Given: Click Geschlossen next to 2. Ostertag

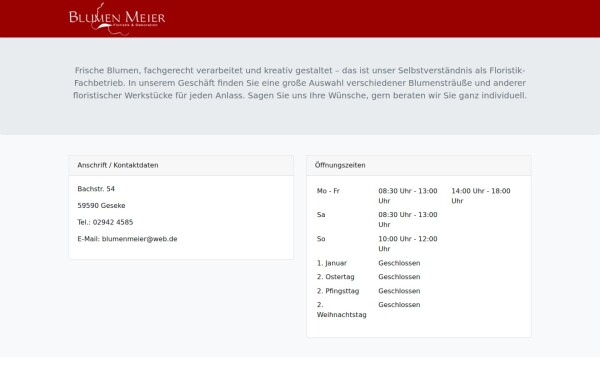Looking at the screenshot, I should coord(399,277).
